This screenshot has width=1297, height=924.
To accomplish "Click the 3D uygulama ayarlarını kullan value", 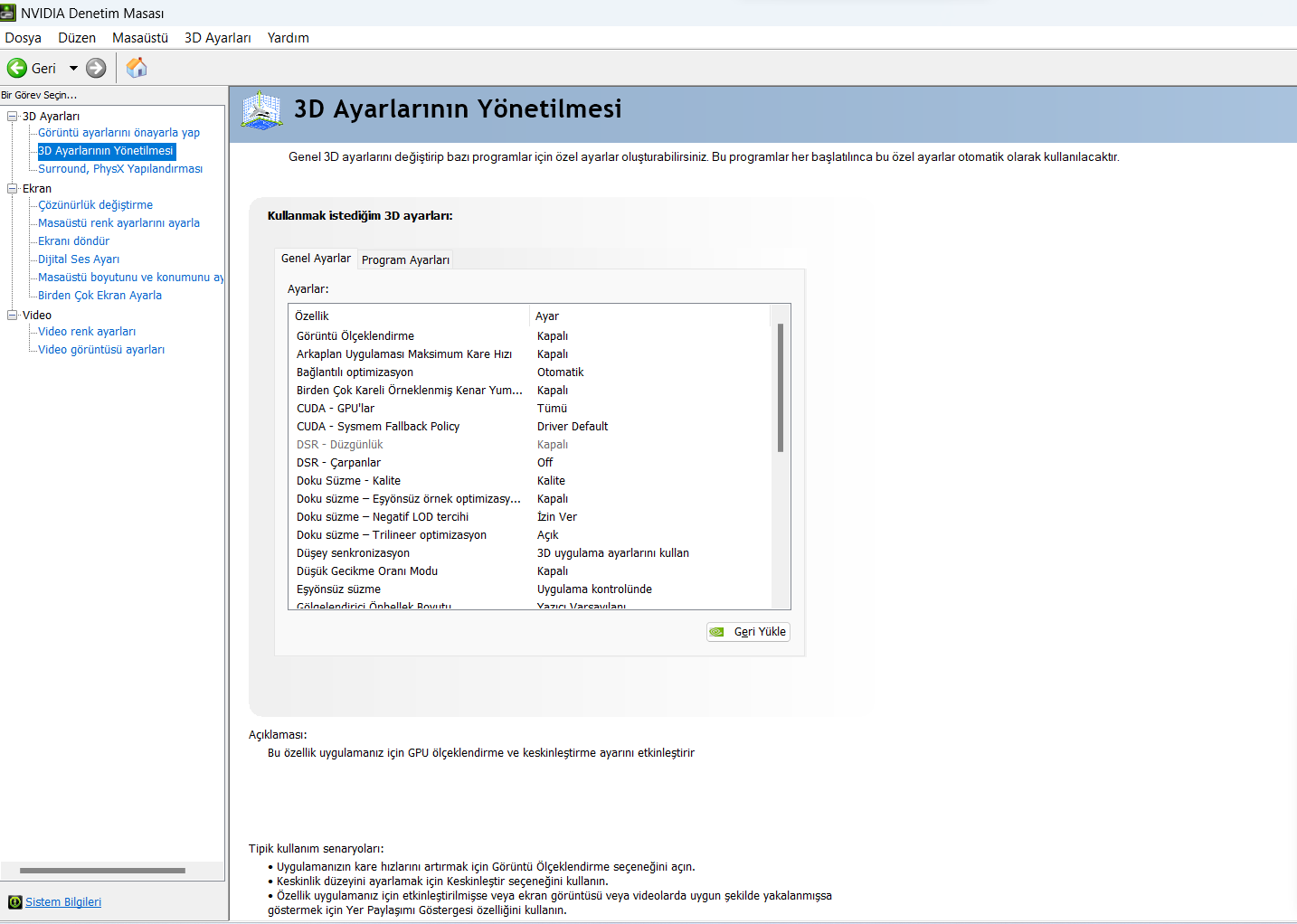I will click(x=613, y=553).
